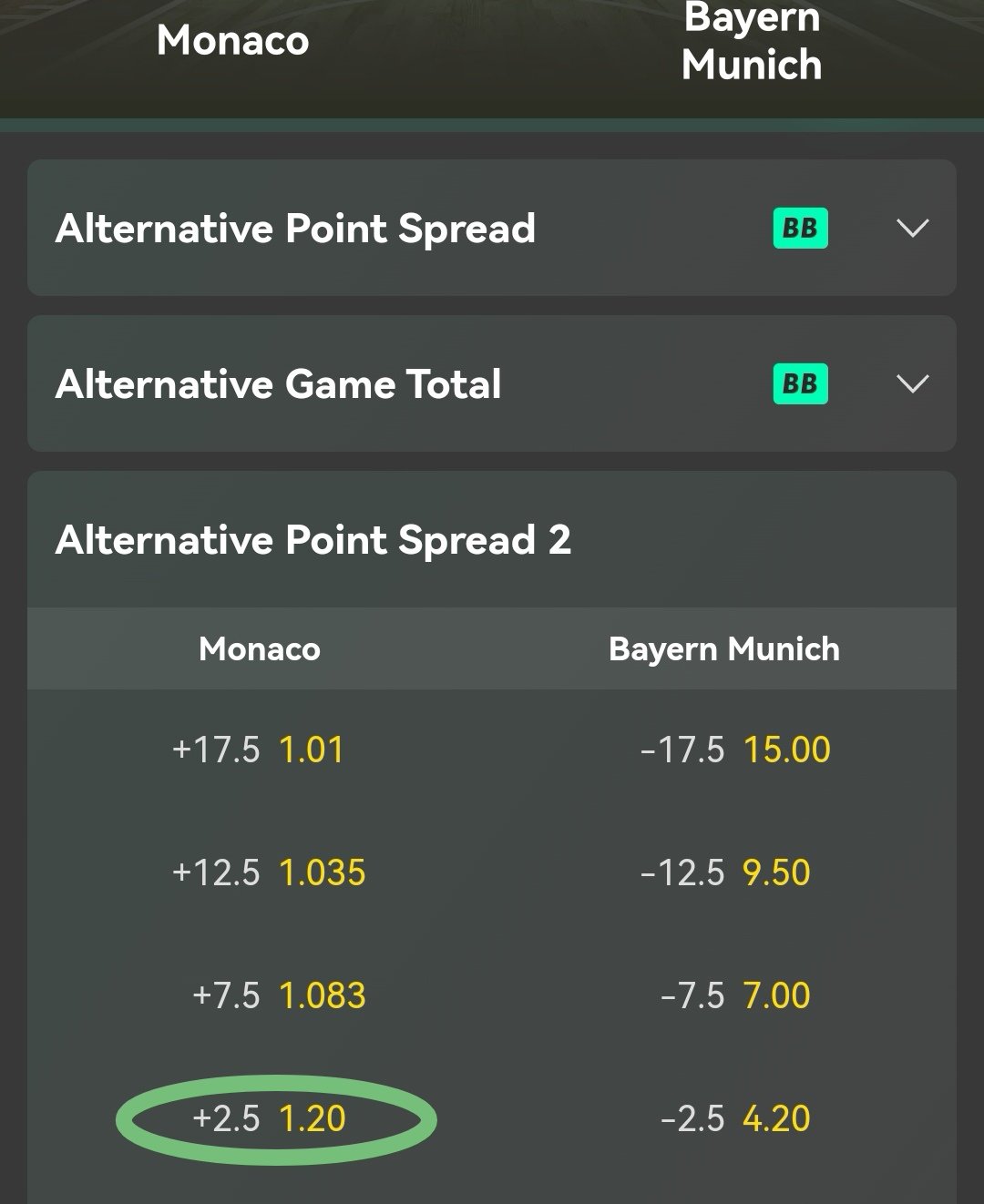This screenshot has height=1204, width=984.
Task: Select Monaco +17.5 at odds 1.01
Action: click(x=259, y=750)
